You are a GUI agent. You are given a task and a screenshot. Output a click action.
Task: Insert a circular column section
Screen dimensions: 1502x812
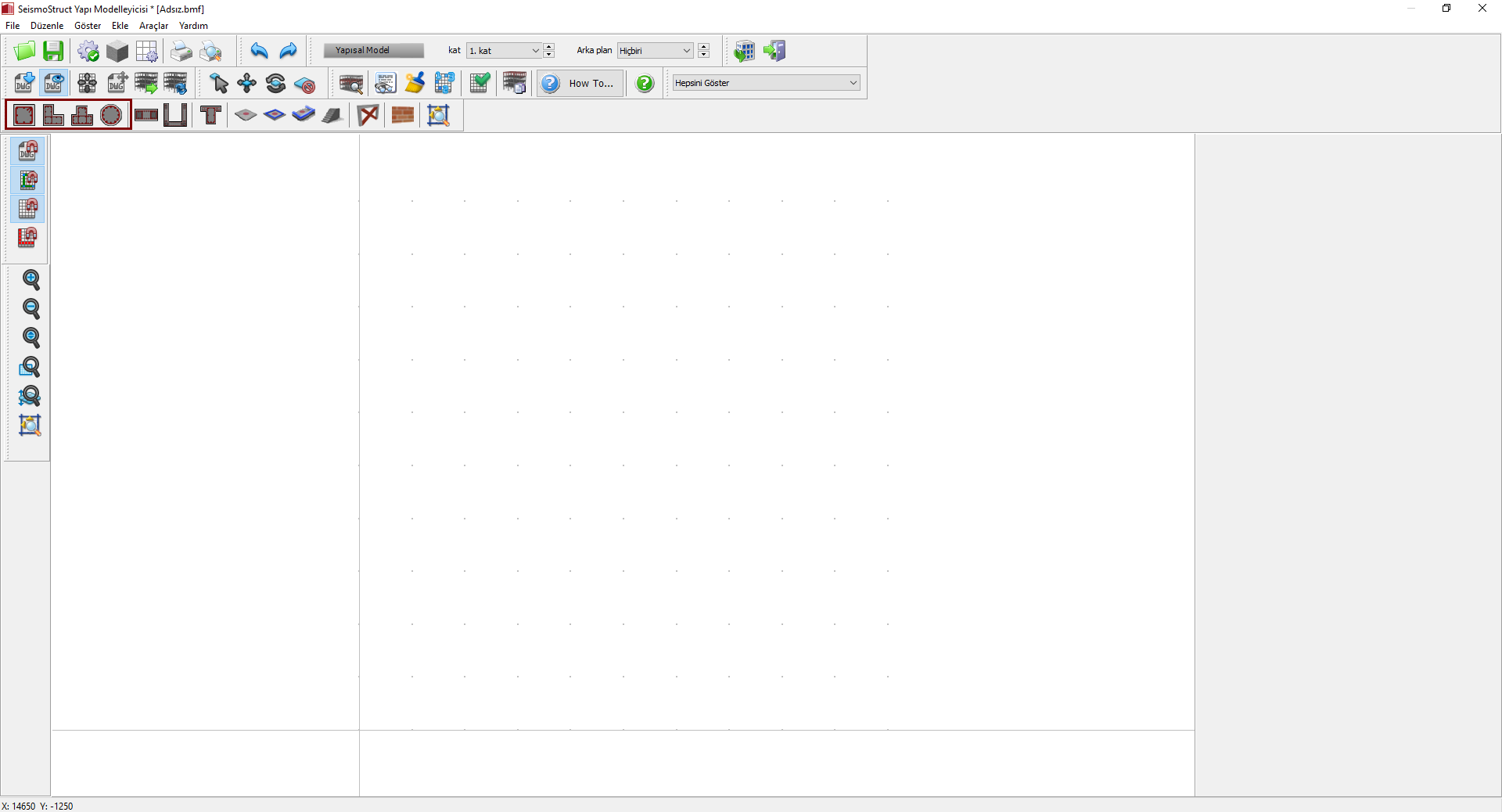click(111, 115)
